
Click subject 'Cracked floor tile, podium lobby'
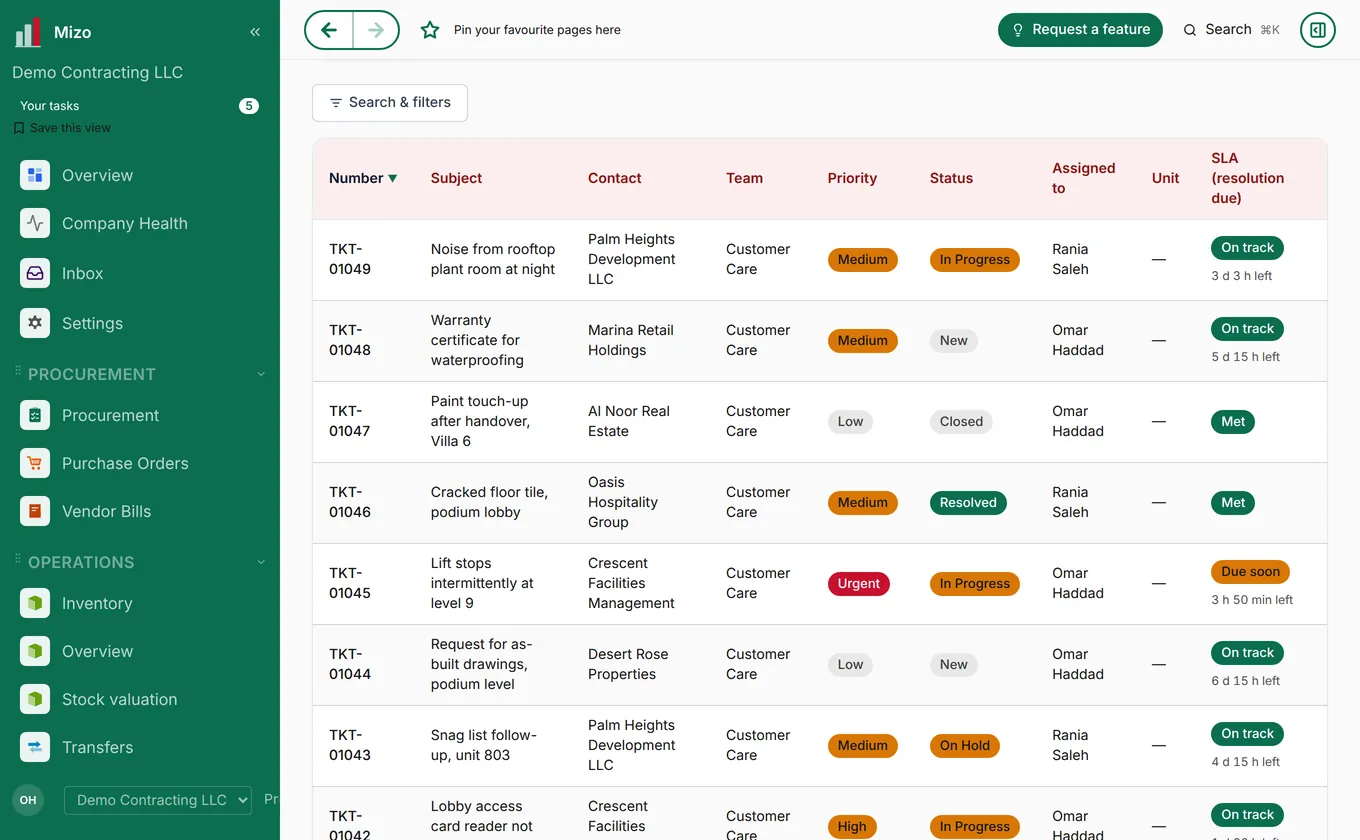pos(490,502)
